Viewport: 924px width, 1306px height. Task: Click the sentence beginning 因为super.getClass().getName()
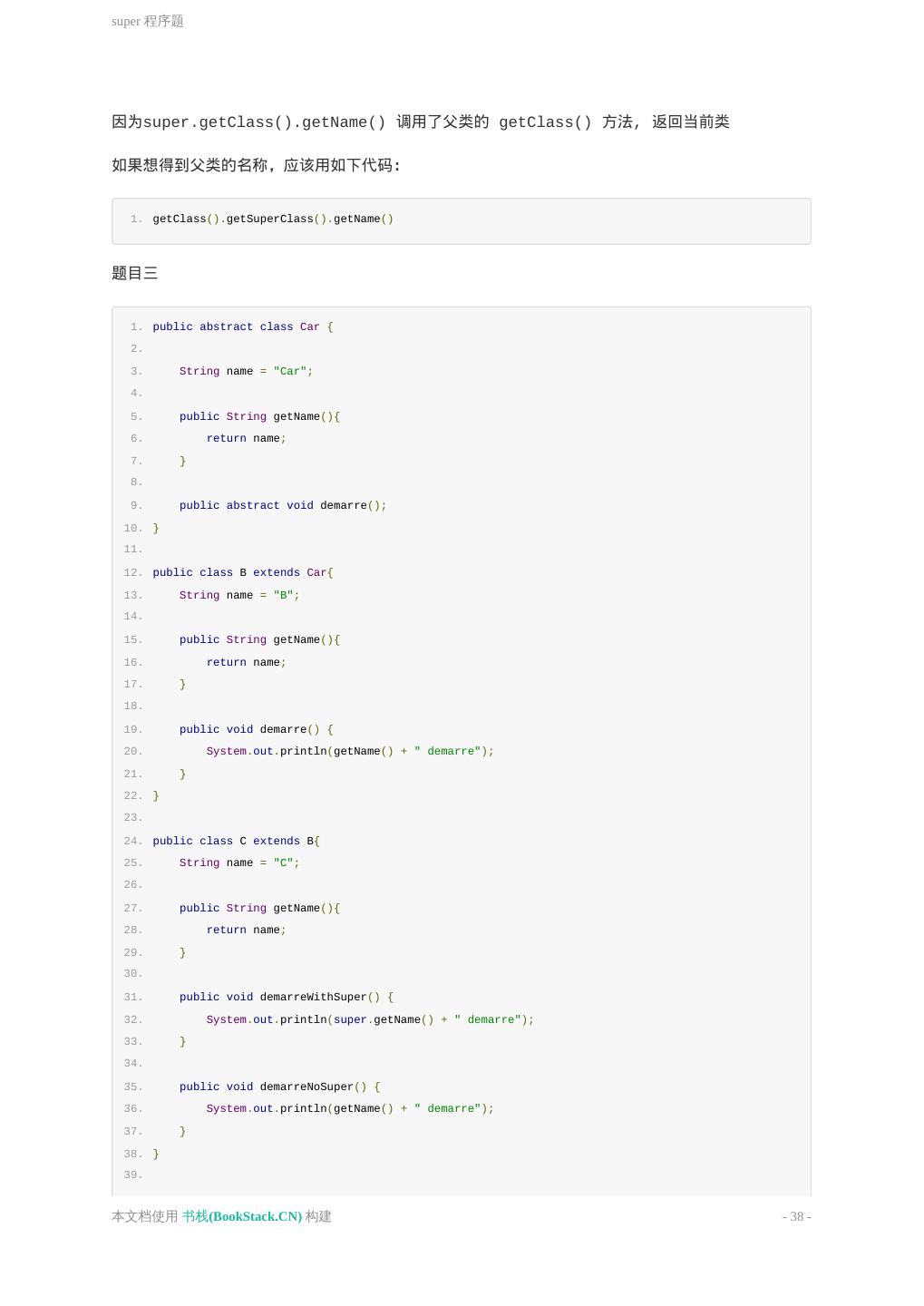pos(420,122)
